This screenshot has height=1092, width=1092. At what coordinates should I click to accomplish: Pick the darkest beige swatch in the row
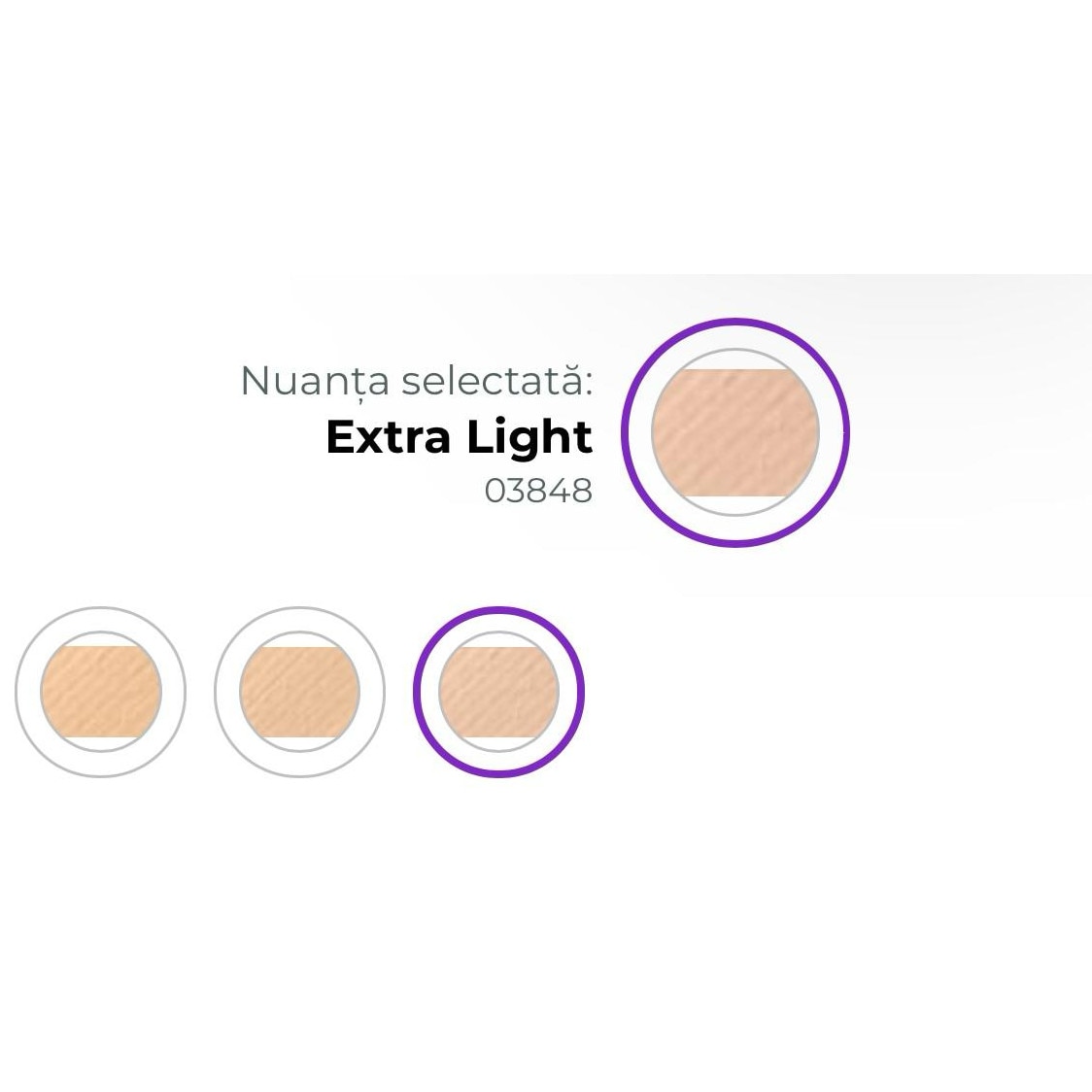point(101,693)
